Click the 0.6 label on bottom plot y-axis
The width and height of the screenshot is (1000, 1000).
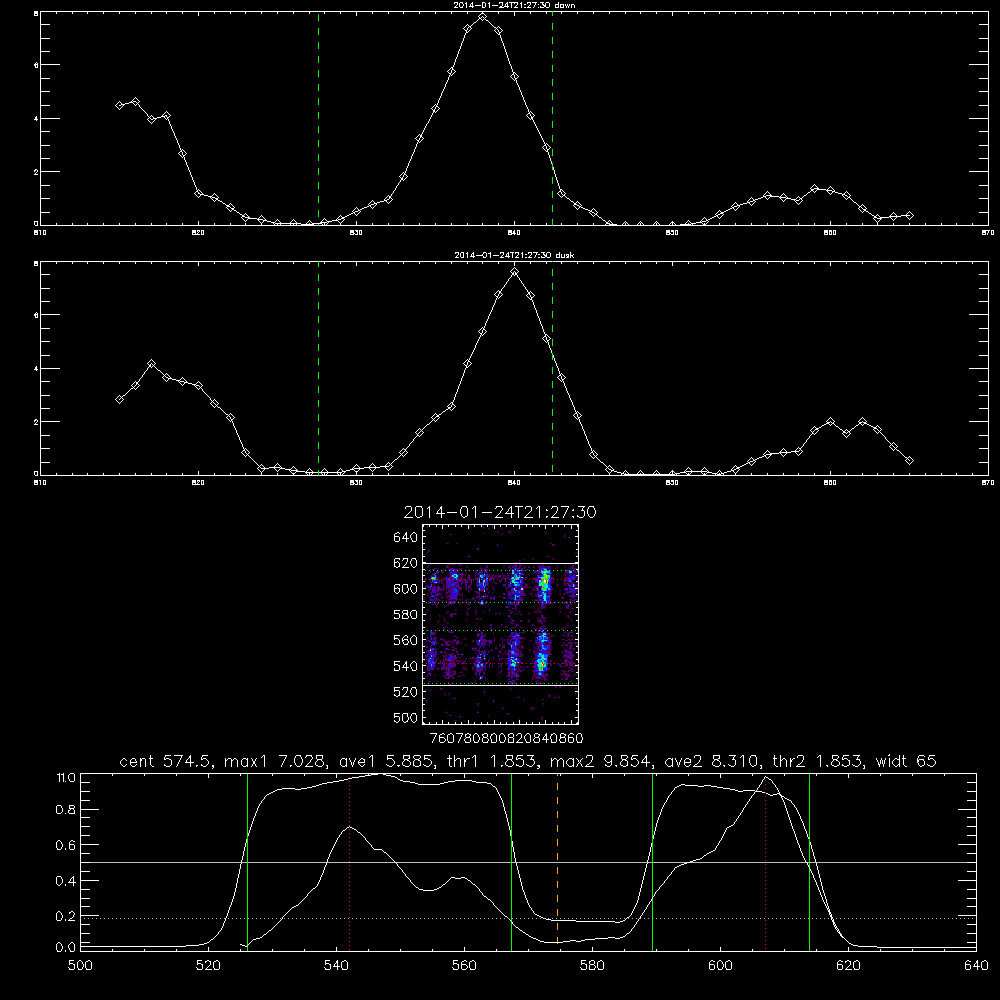66,845
